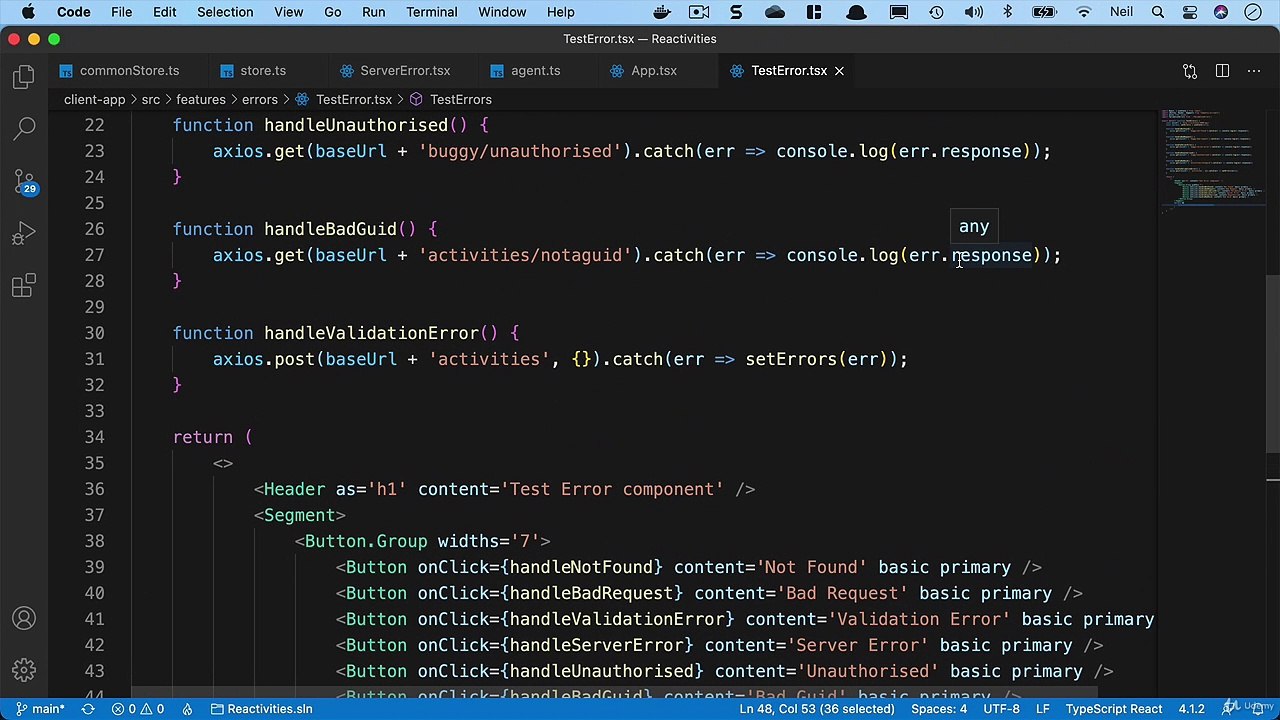Open the Manage gear menu
Viewport: 1280px width, 720px height.
coord(24,670)
